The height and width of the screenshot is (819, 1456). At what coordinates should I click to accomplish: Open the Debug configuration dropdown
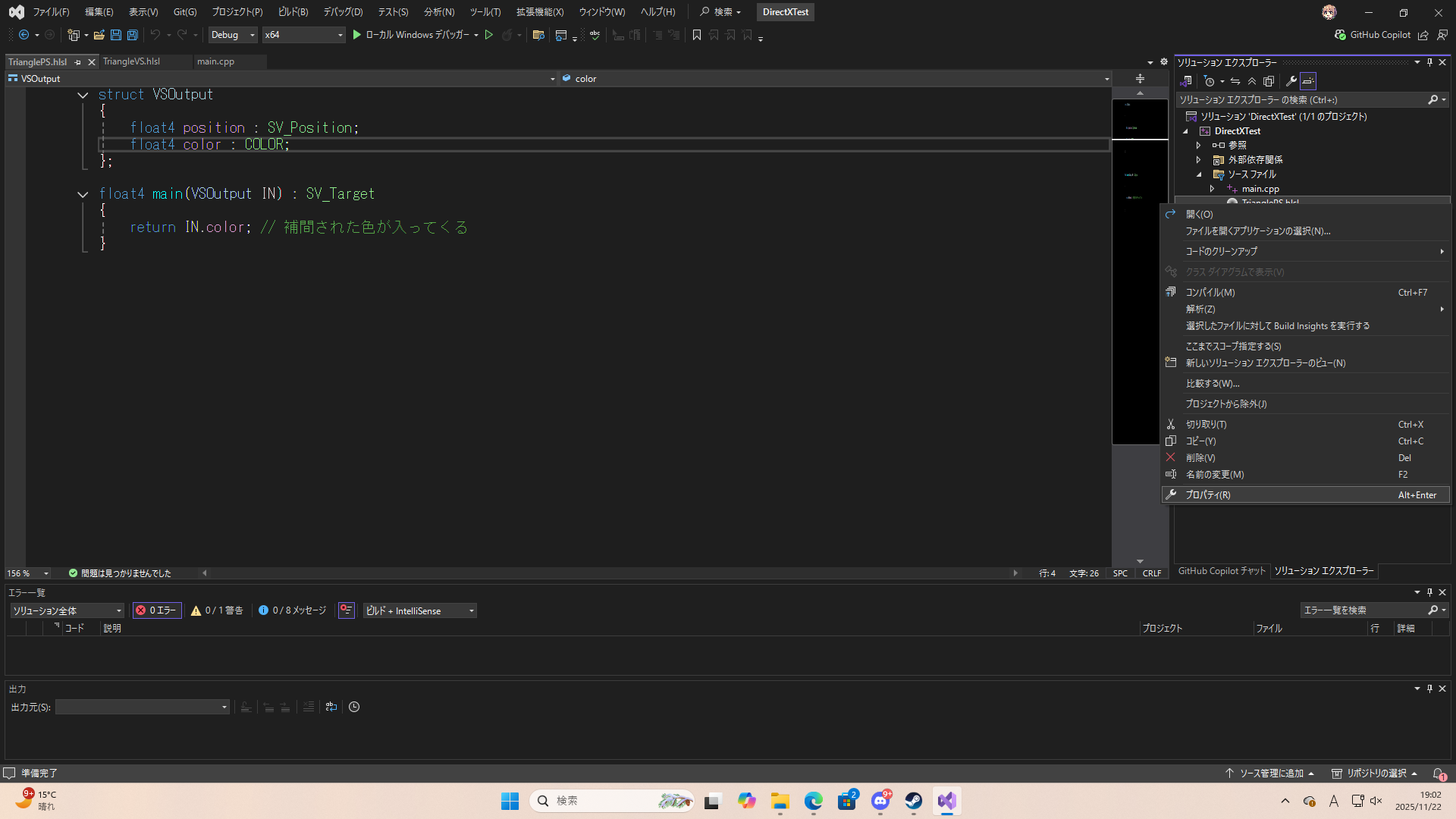point(233,35)
